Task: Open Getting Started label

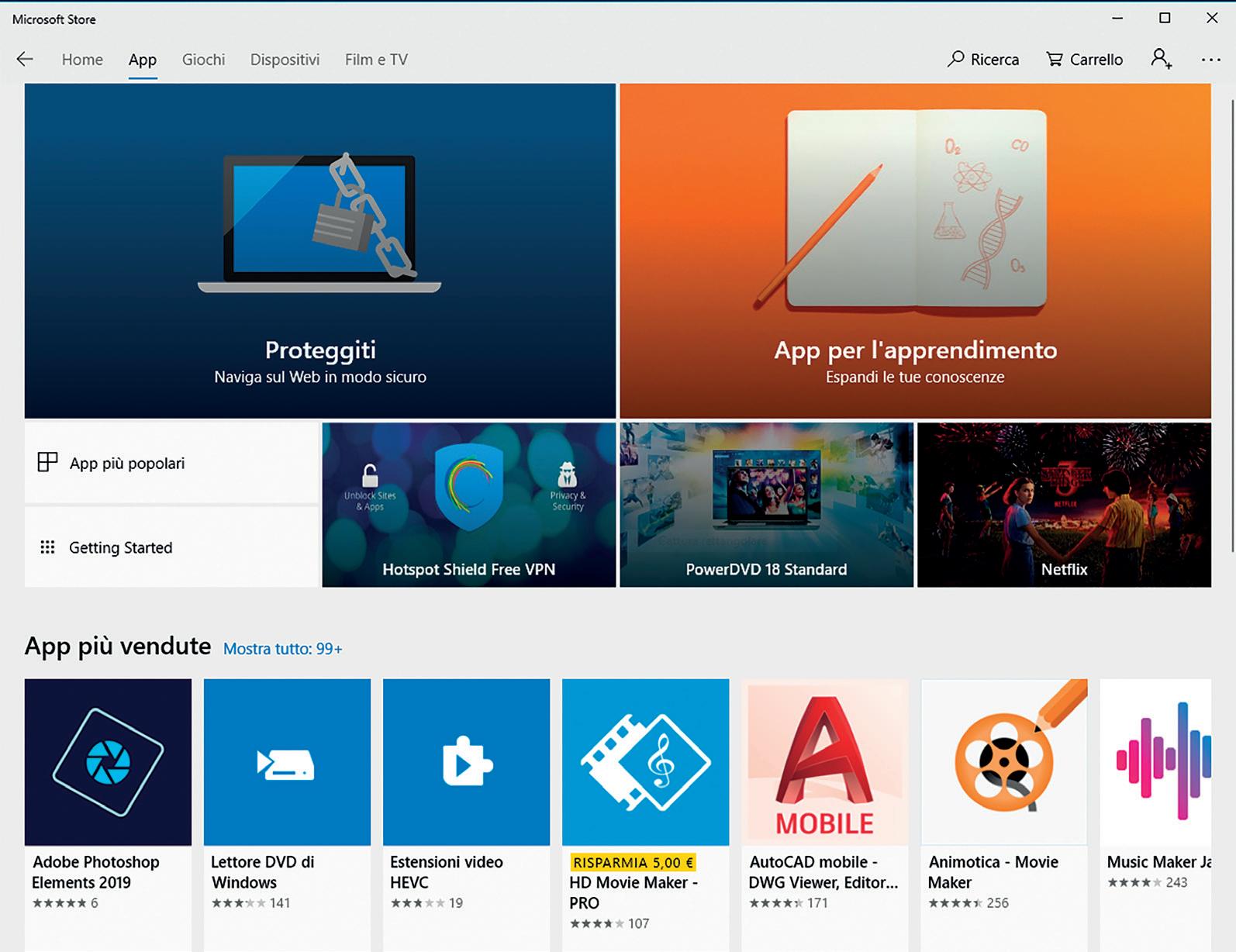Action: (121, 547)
